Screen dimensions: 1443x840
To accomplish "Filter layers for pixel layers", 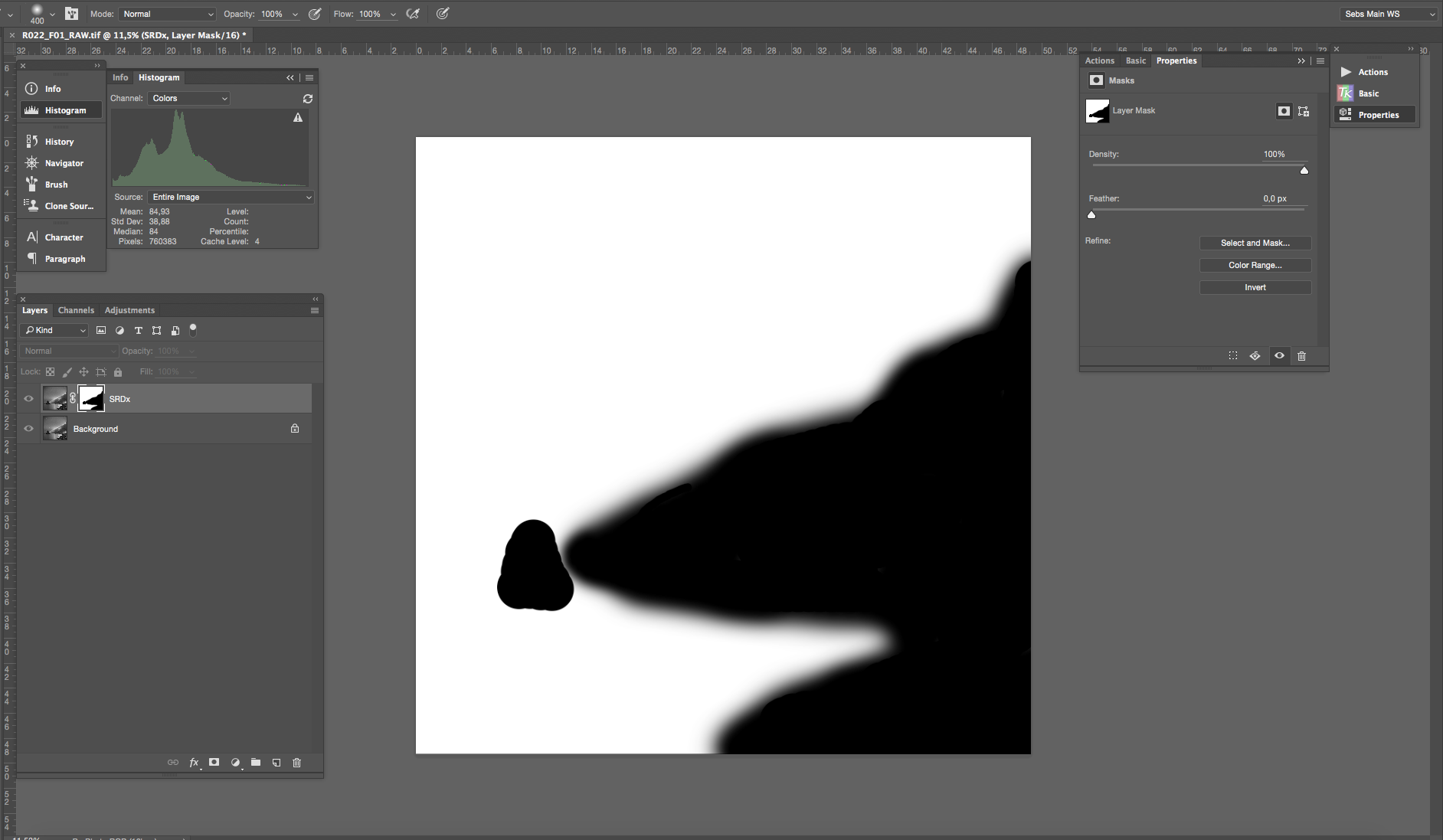I will click(x=101, y=331).
